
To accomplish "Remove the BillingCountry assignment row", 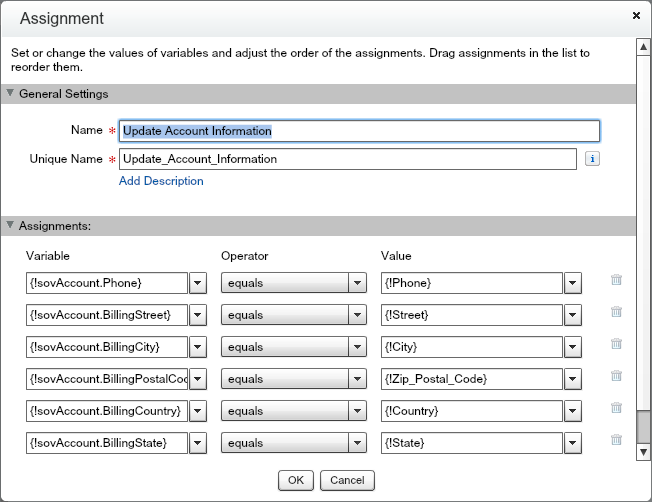I will (x=616, y=410).
